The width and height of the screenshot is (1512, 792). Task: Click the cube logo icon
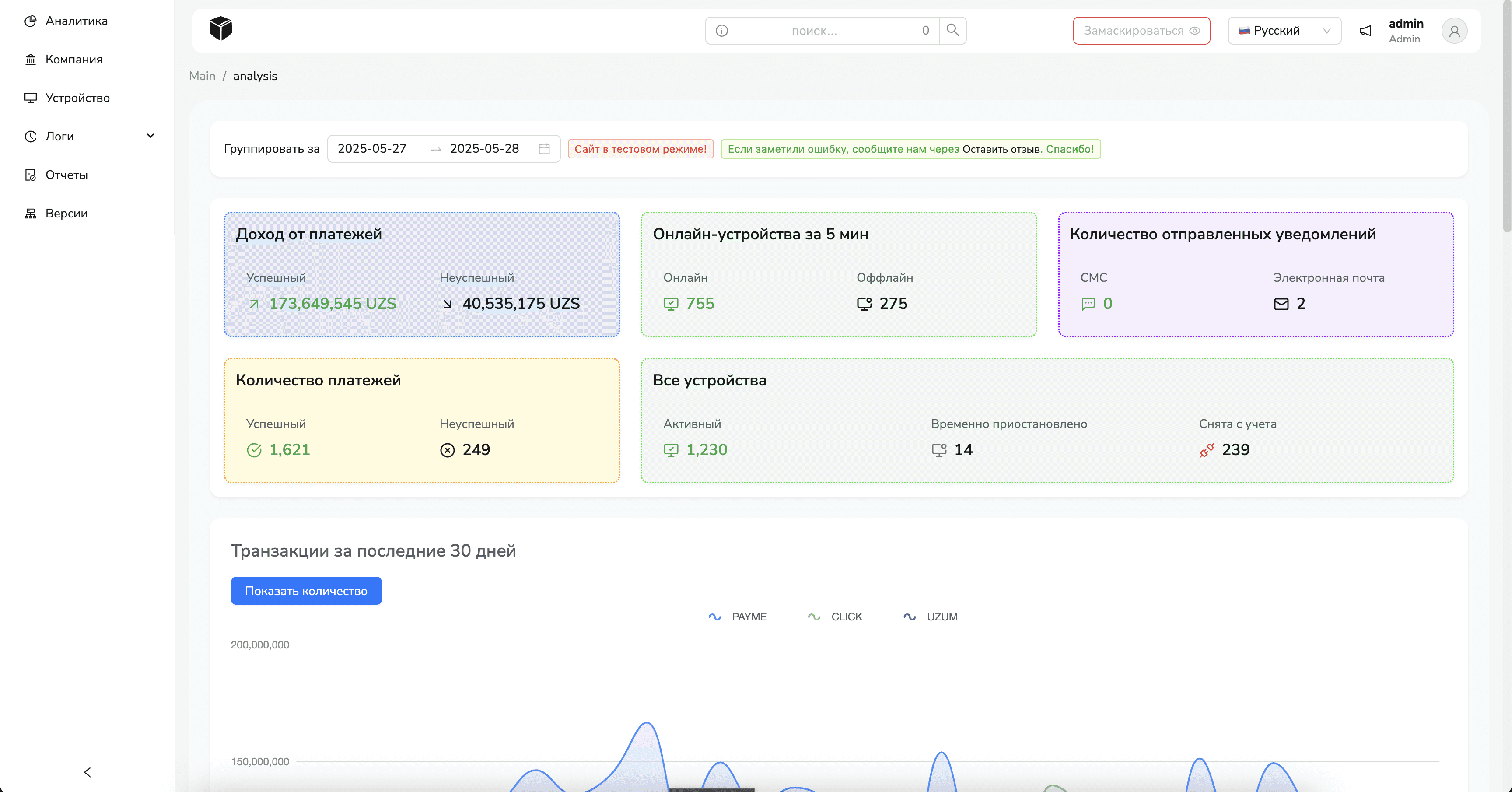(220, 29)
